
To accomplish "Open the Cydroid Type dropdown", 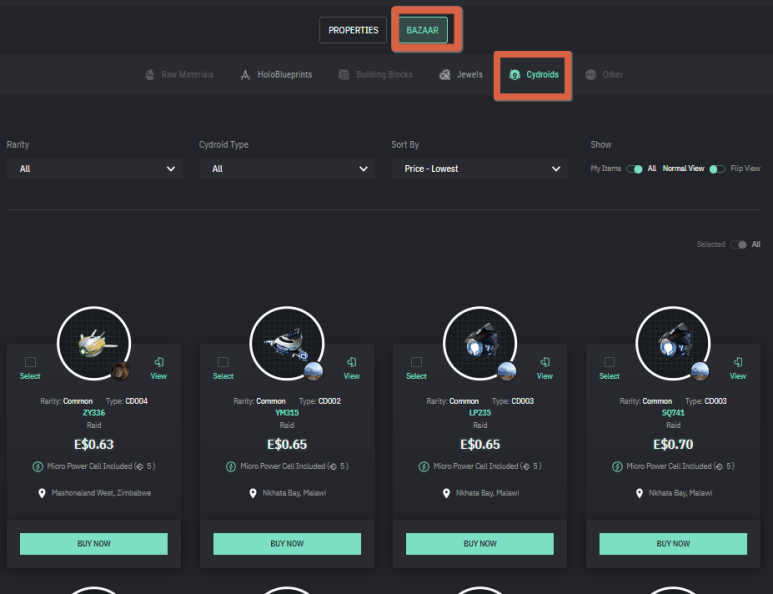I will tap(287, 169).
